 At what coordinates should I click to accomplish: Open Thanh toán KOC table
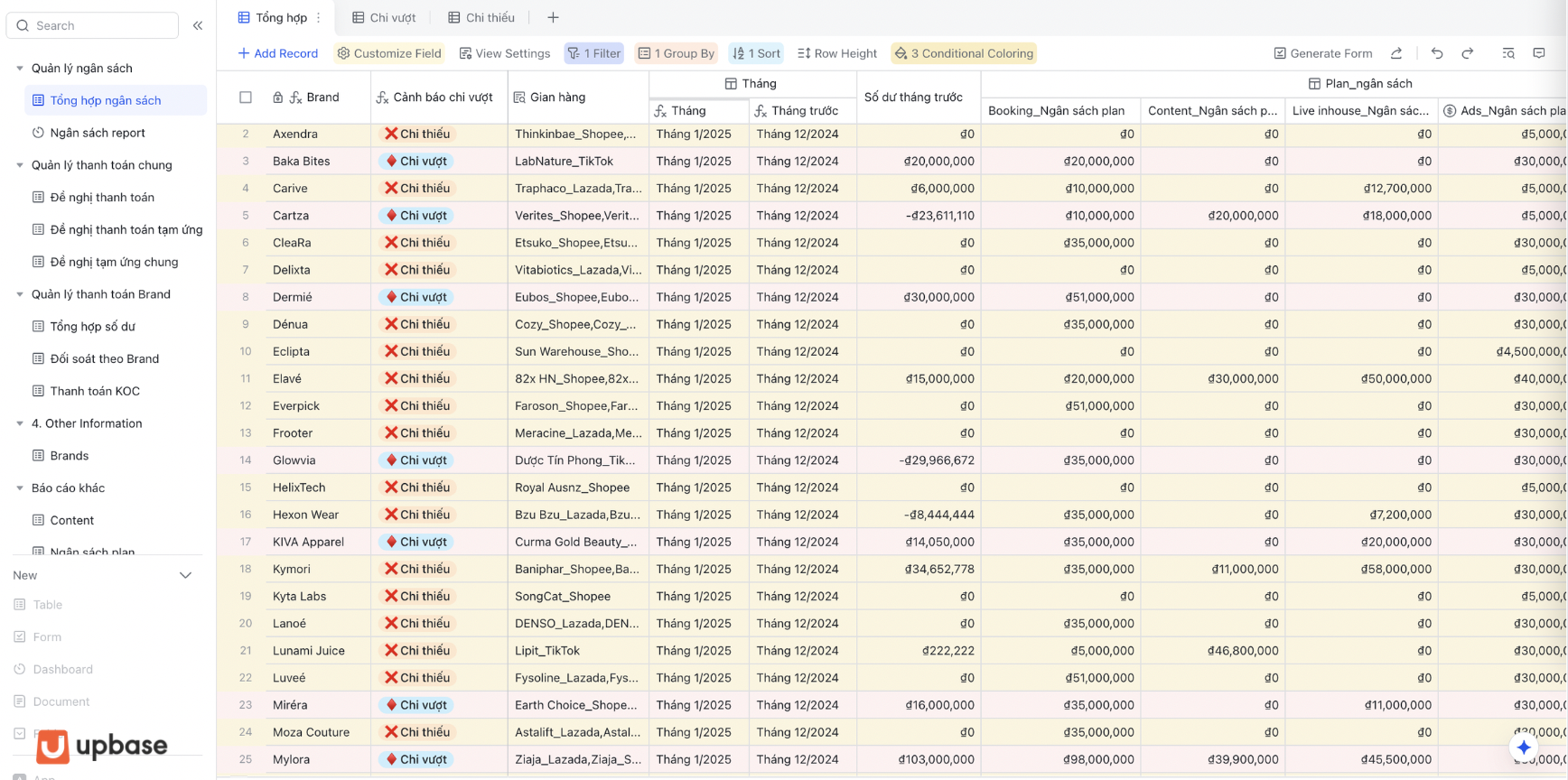coord(95,391)
